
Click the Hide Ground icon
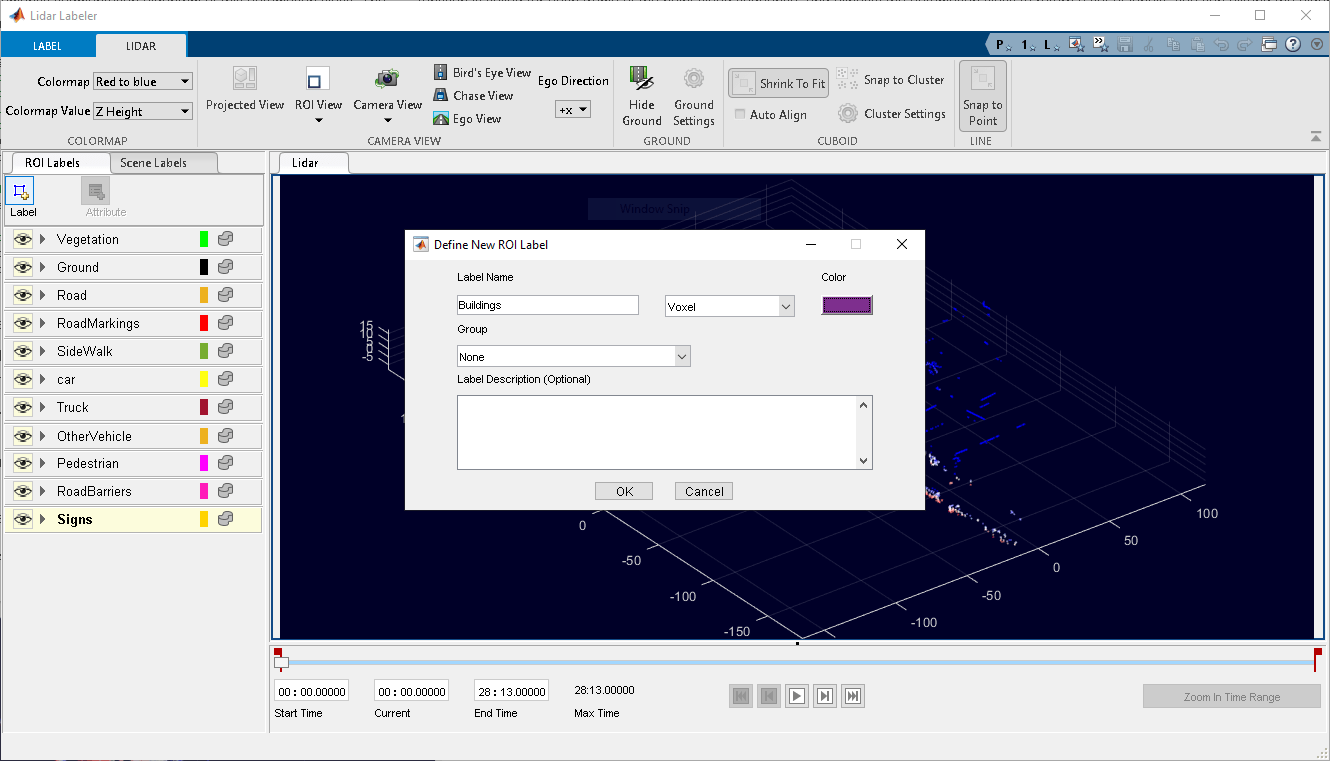click(641, 80)
